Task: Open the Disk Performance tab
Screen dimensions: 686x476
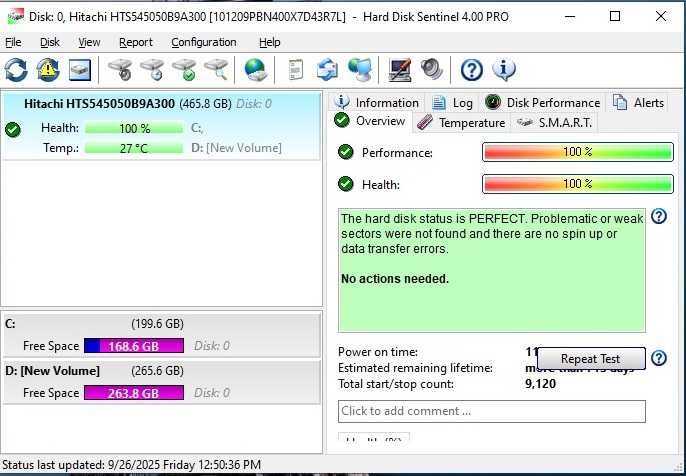Action: pyautogui.click(x=543, y=103)
